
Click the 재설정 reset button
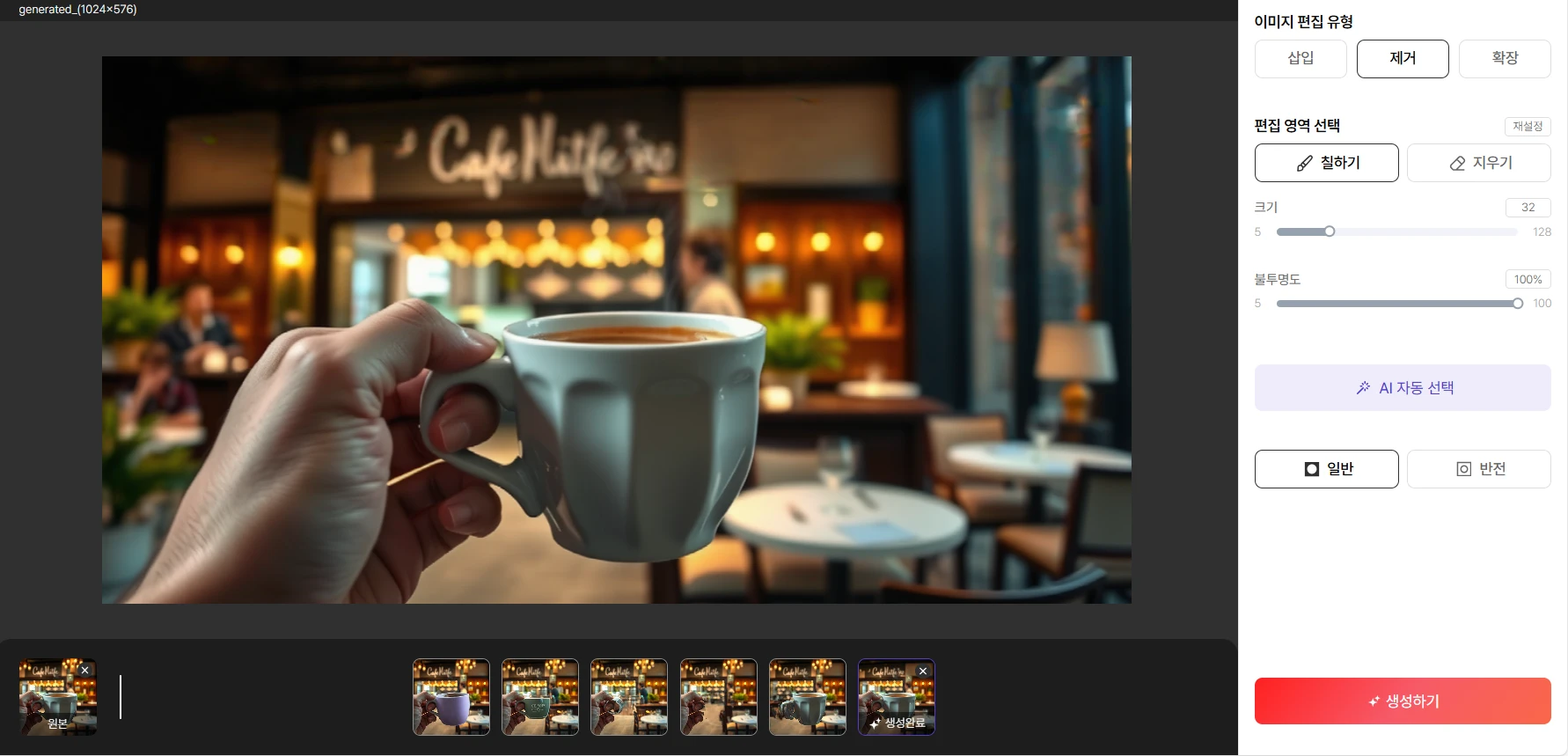click(x=1528, y=127)
